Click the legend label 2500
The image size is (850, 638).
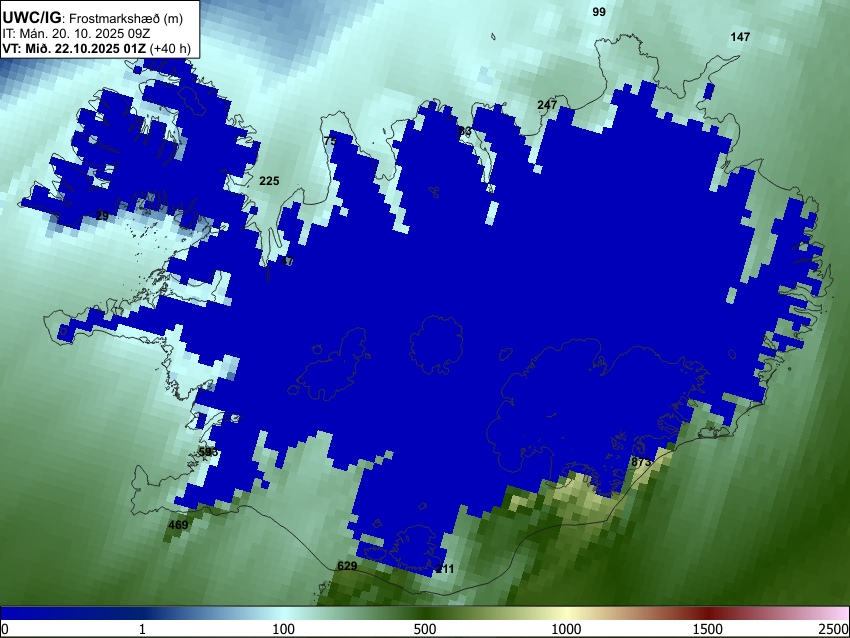point(834,629)
